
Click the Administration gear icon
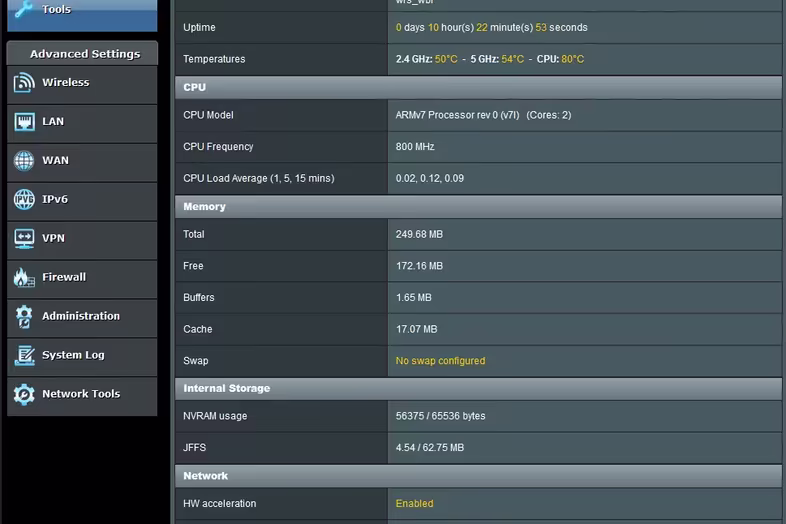24,316
